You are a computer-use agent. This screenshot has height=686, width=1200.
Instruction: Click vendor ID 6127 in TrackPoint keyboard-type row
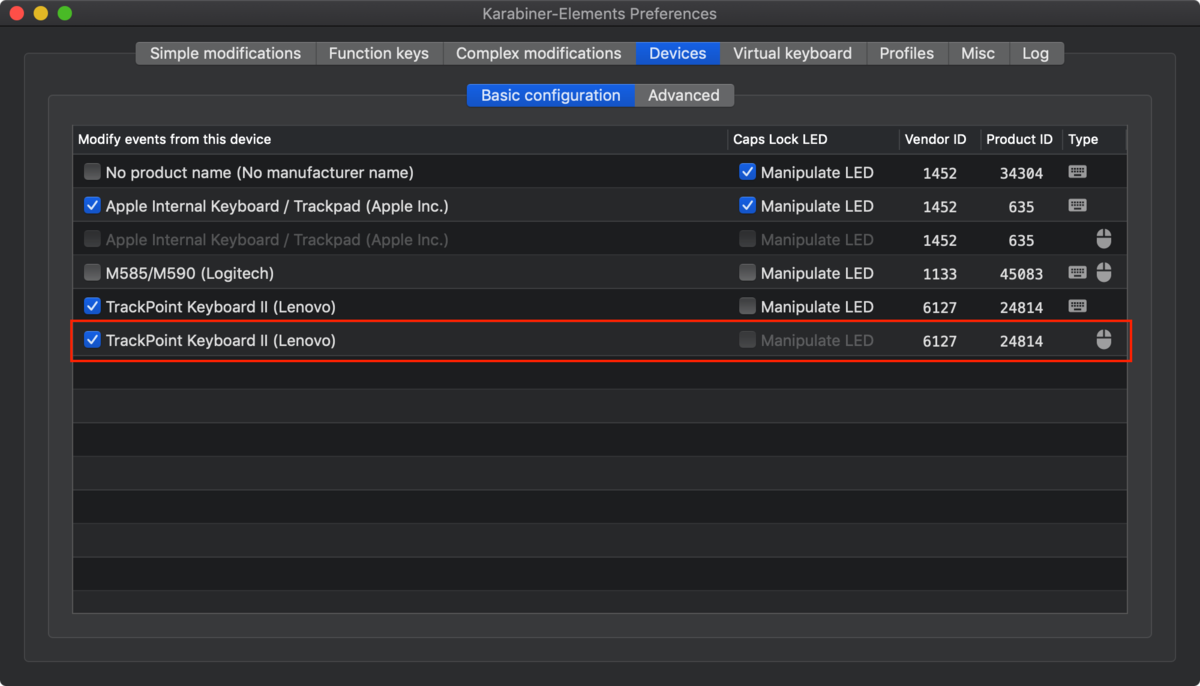tap(939, 307)
